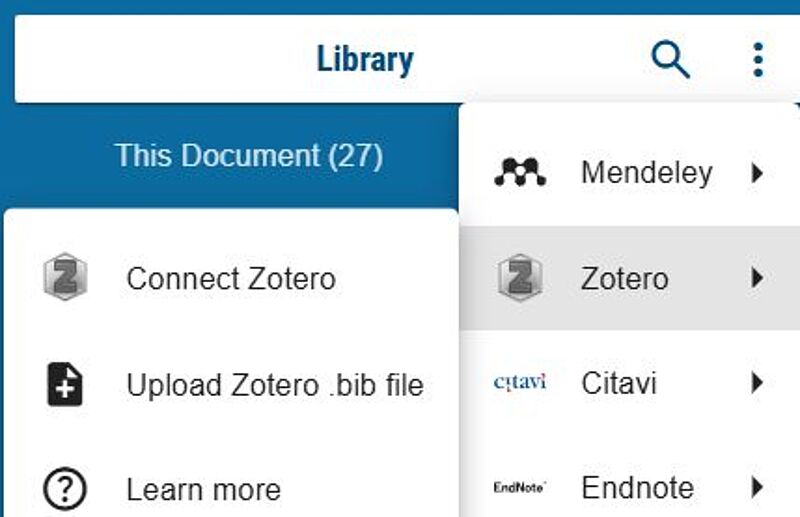Click the question mark help icon
This screenshot has height=517, width=800.
click(66, 490)
